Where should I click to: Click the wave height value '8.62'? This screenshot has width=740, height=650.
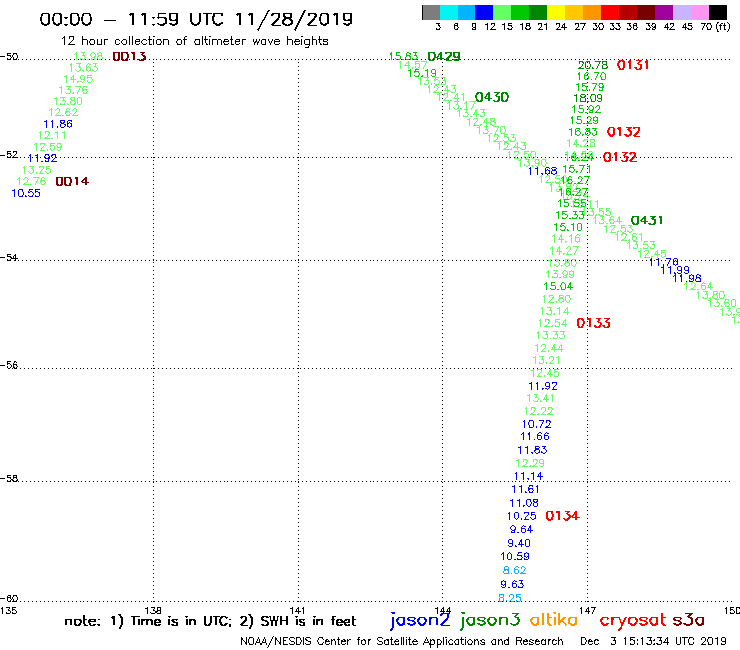pyautogui.click(x=514, y=570)
